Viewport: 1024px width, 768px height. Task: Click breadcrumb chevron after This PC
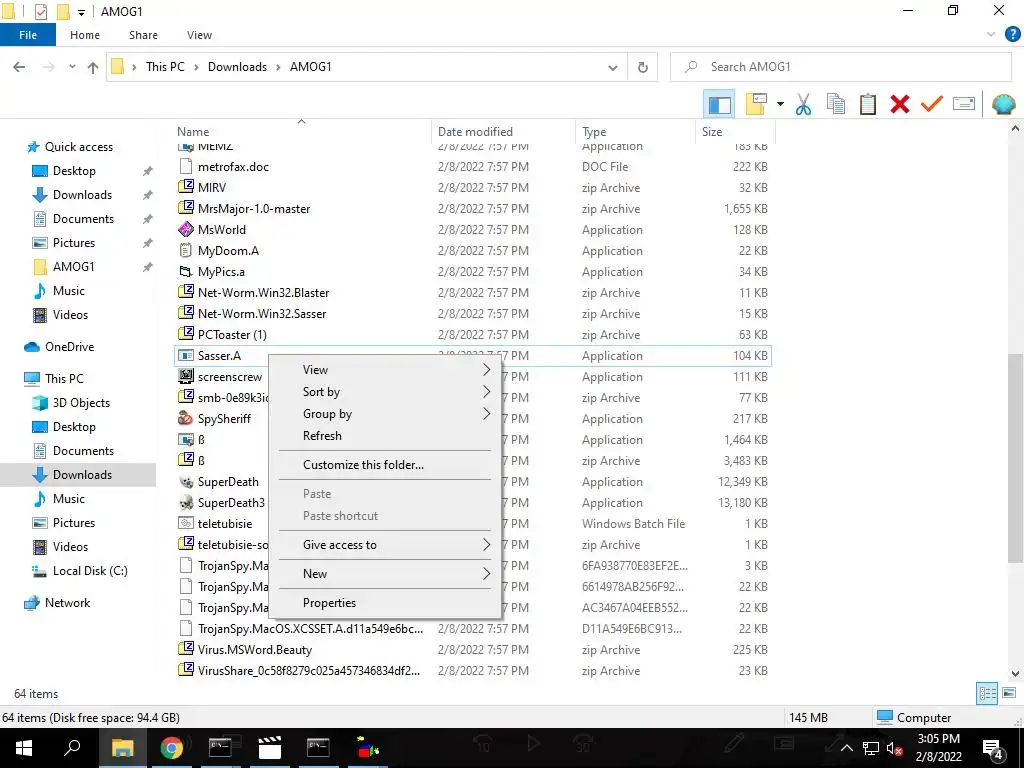click(196, 67)
